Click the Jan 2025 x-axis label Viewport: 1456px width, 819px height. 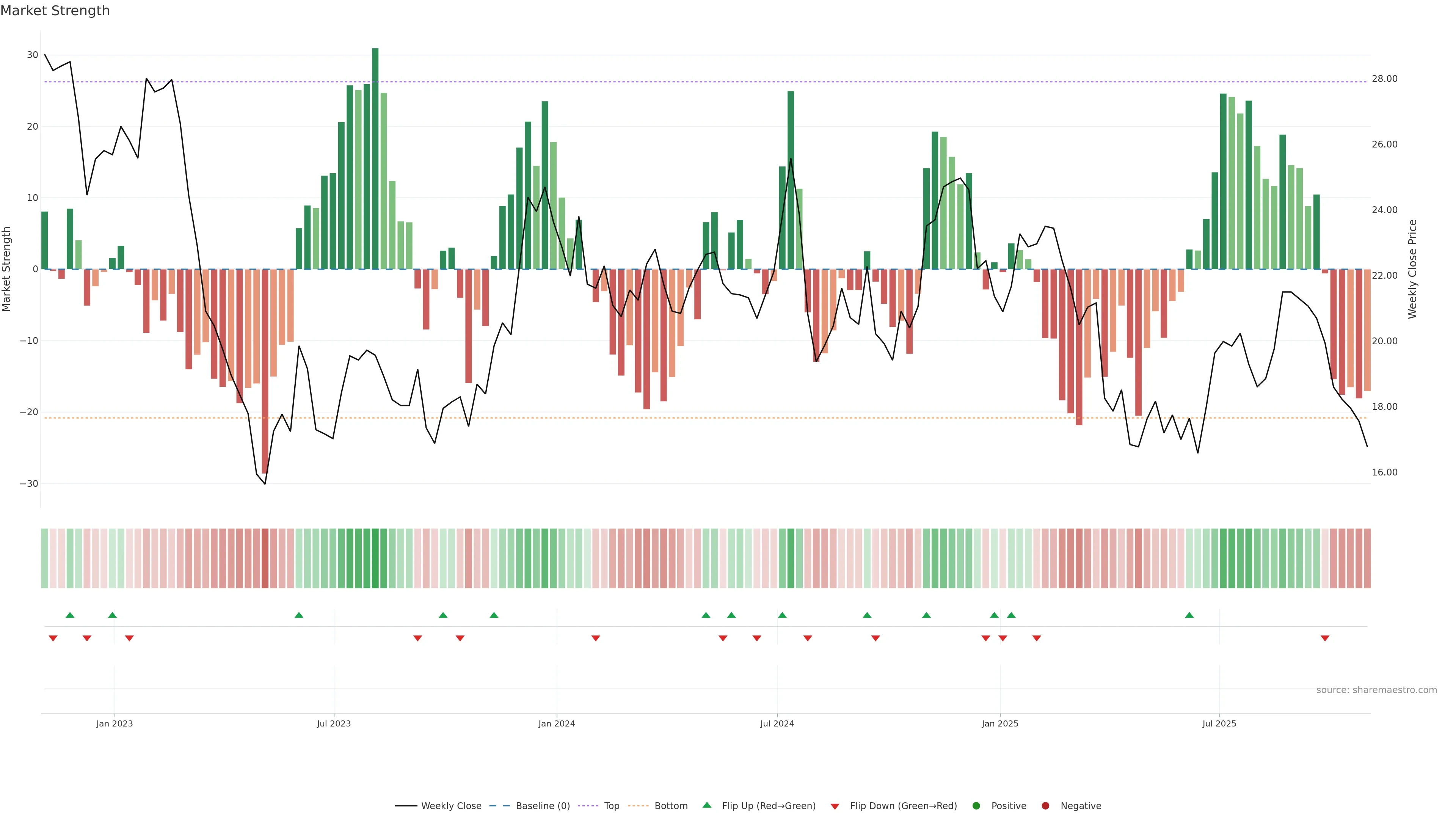point(999,723)
